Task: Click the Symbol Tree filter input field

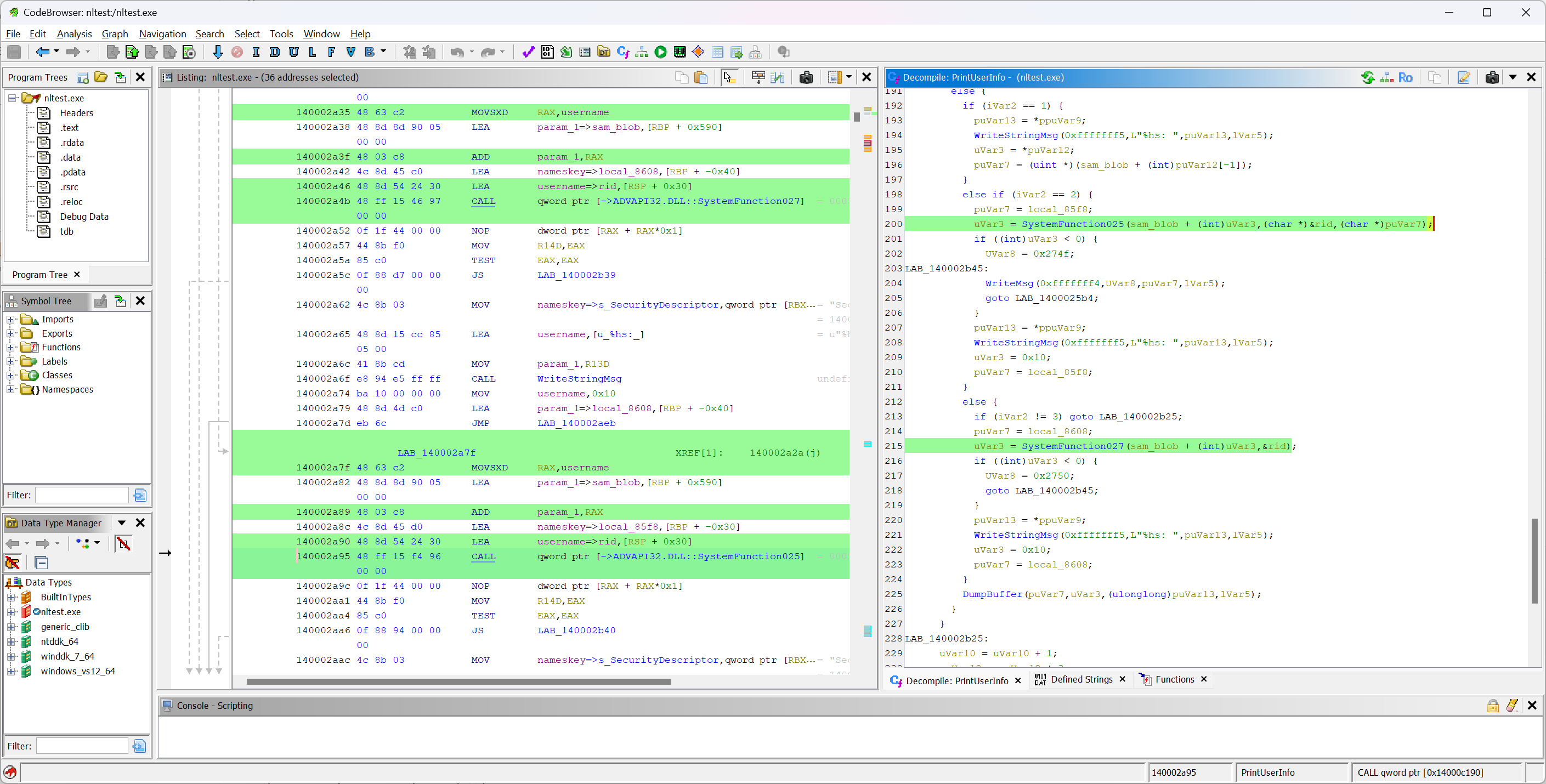Action: coord(82,495)
